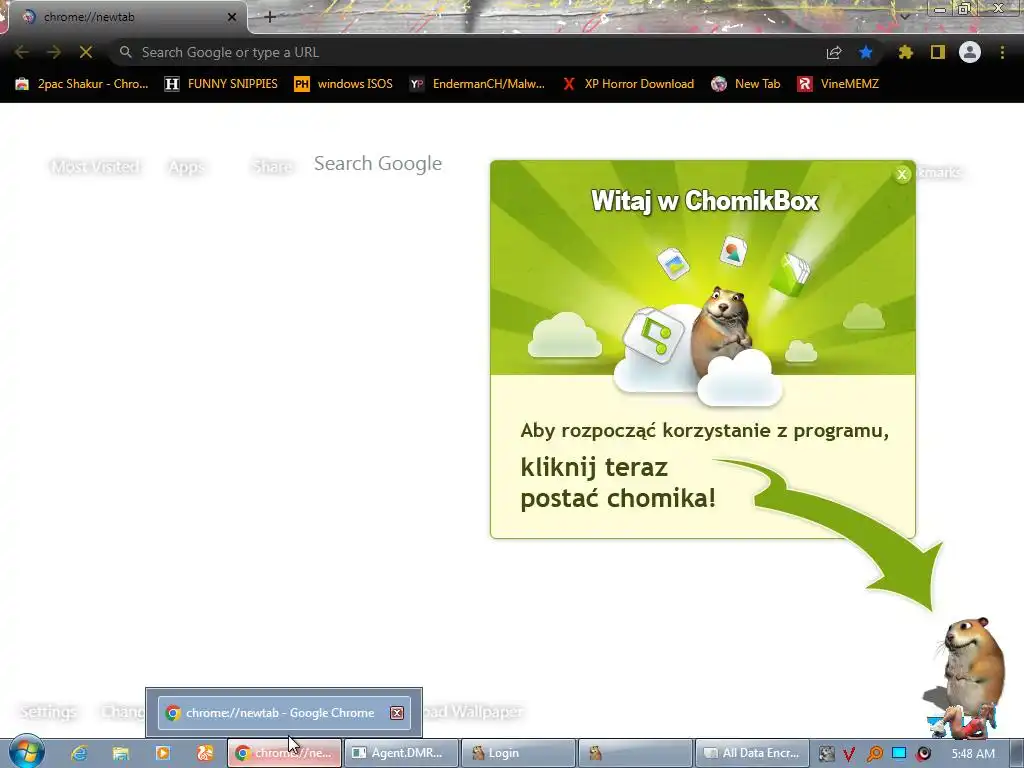This screenshot has width=1024, height=768.
Task: Click the forward navigation arrow
Action: [54, 52]
